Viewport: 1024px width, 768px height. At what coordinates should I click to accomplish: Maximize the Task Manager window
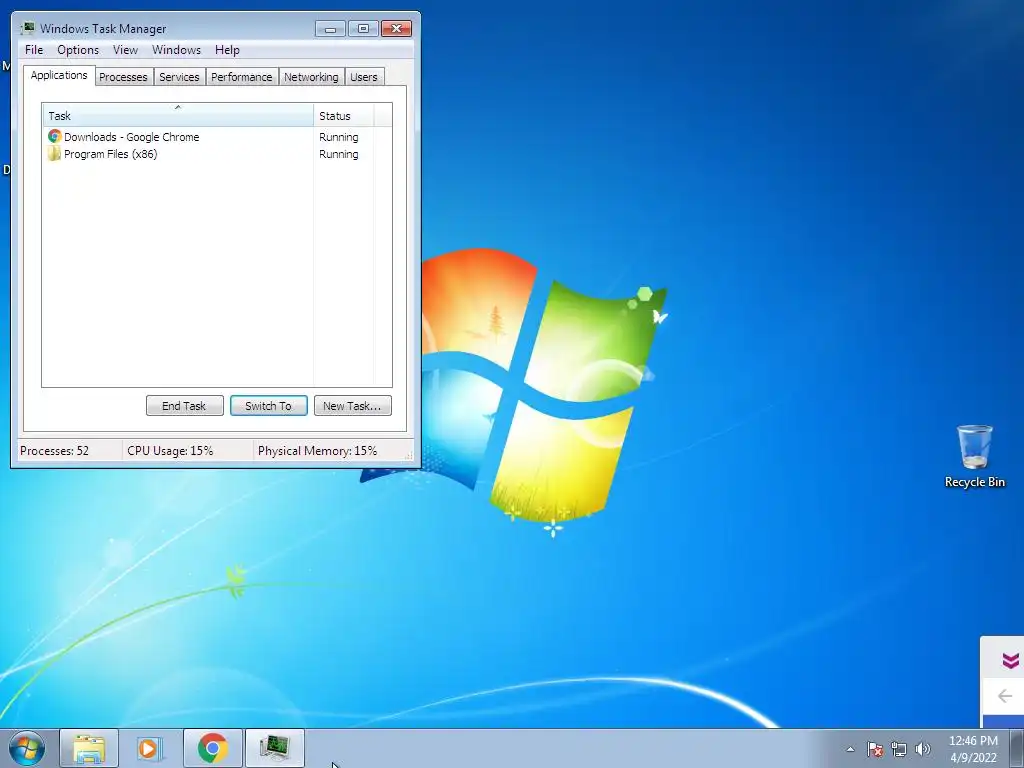point(363,29)
